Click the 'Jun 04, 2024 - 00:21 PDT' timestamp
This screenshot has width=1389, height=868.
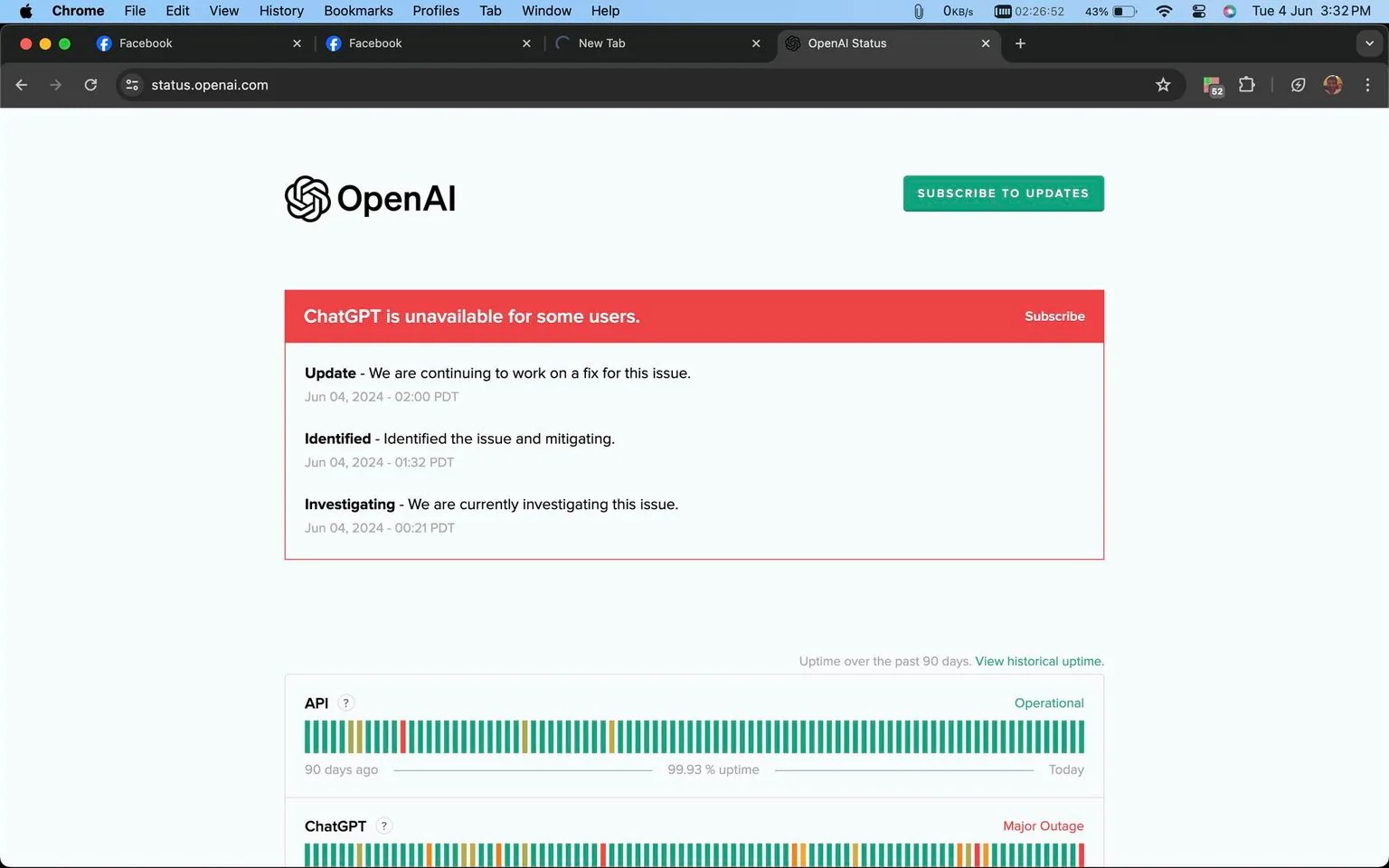[x=380, y=528]
